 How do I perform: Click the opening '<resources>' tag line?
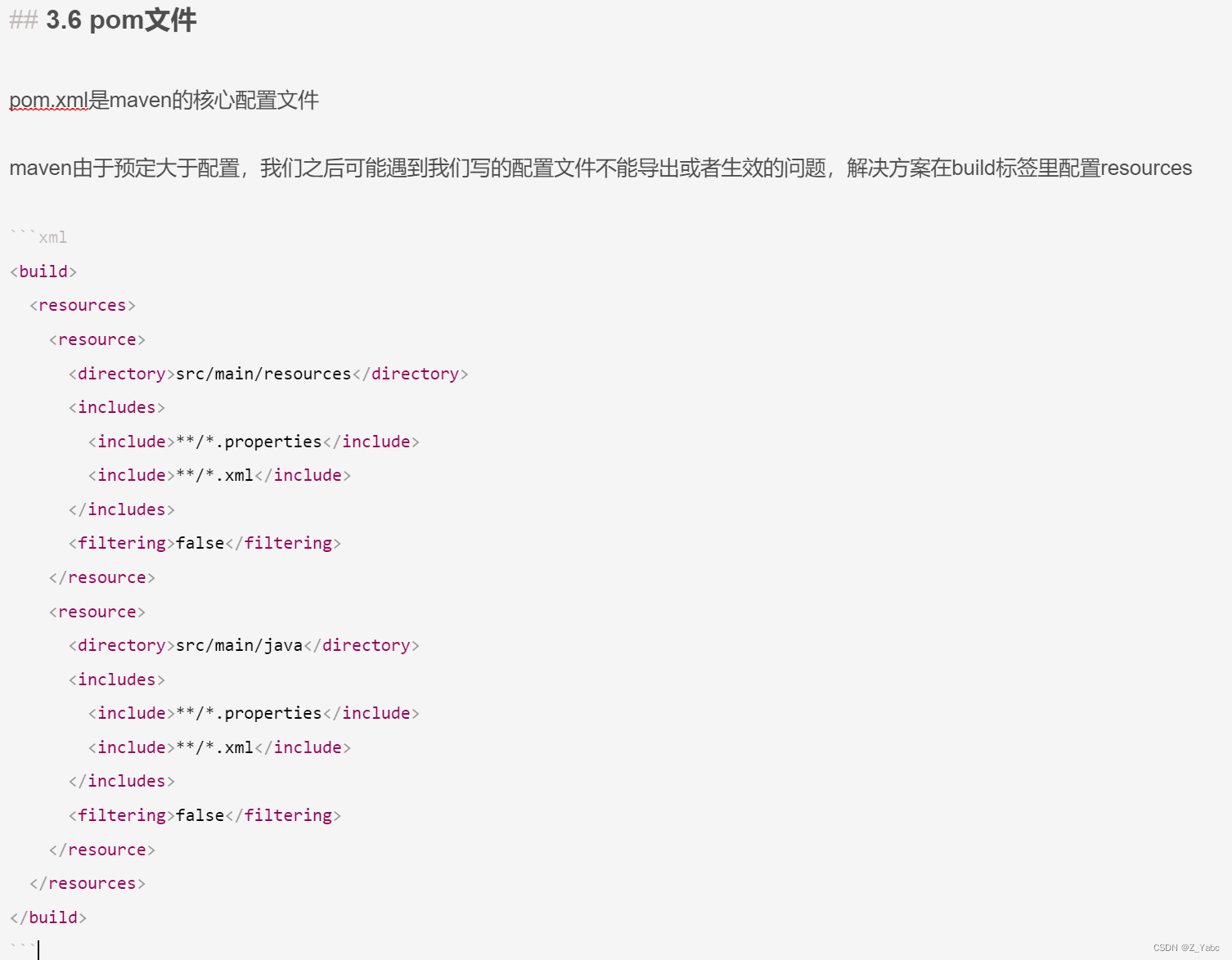83,306
